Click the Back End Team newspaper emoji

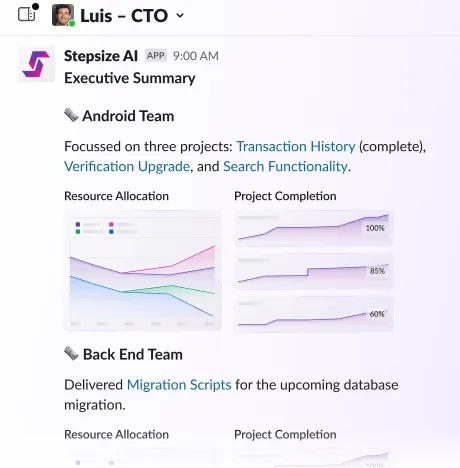point(71,354)
